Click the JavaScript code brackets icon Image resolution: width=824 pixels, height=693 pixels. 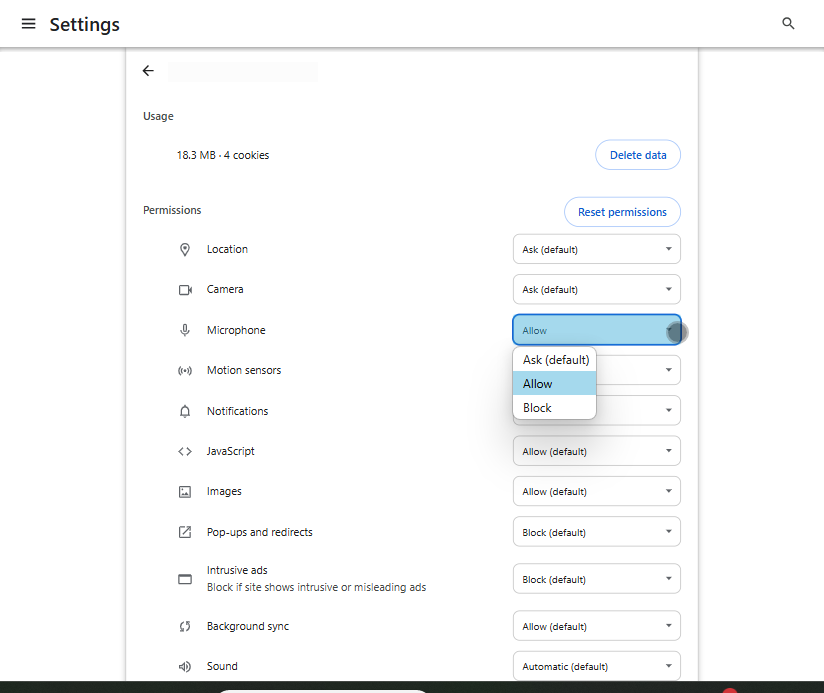(x=185, y=451)
